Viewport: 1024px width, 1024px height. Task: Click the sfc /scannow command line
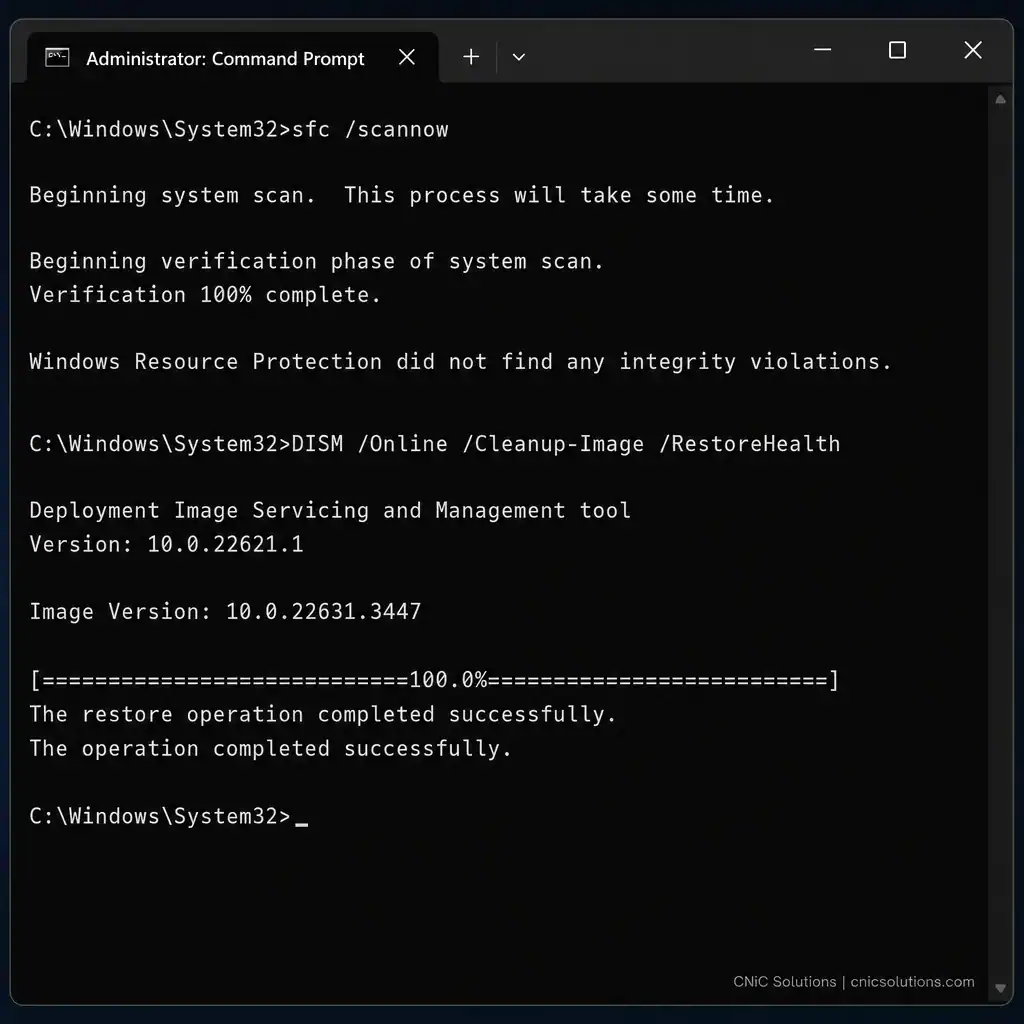pos(239,129)
